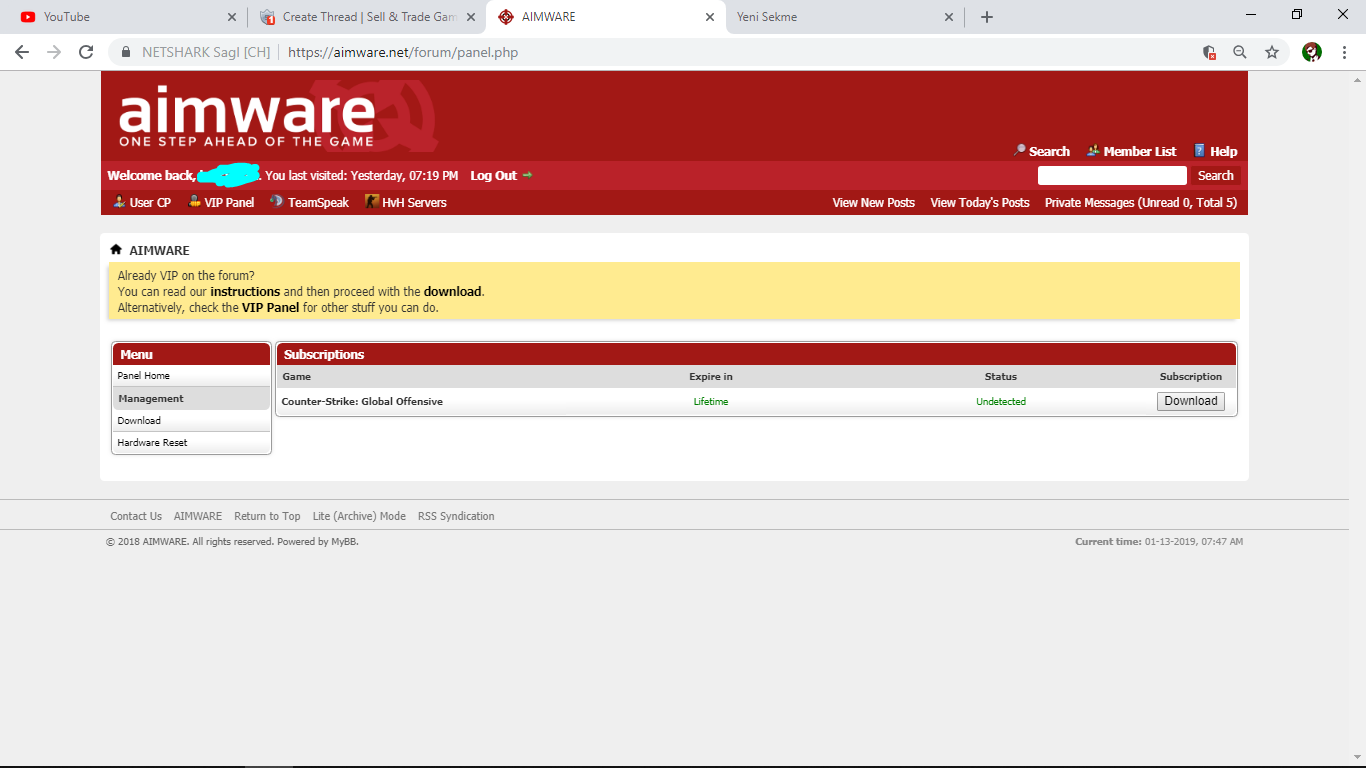Focus the forum search input field
Viewport: 1366px width, 768px height.
(x=1112, y=175)
